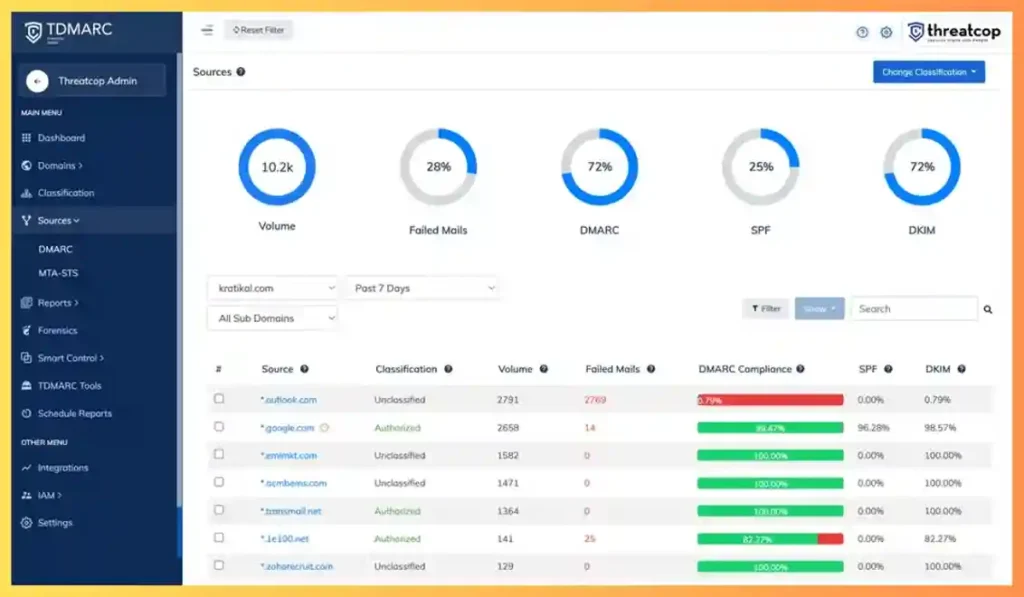The width and height of the screenshot is (1024, 597).
Task: Click the Failed Mails column help icon
Action: tap(651, 369)
